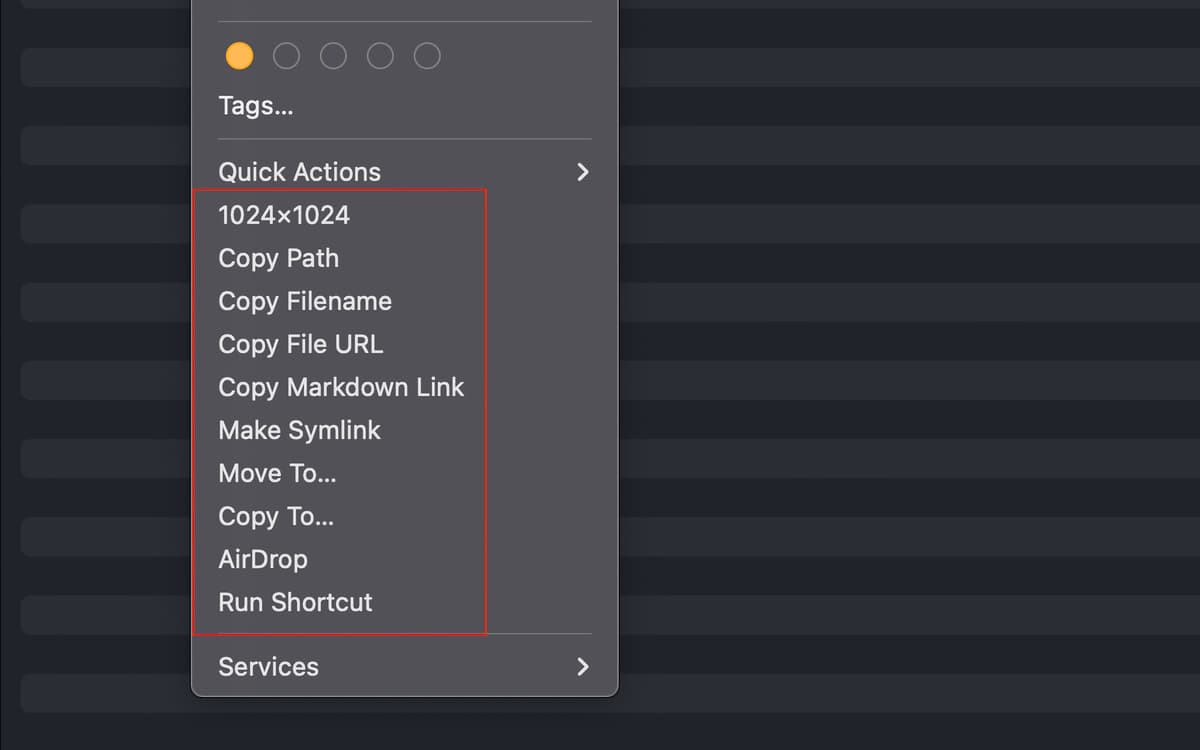Choose Copy Markdown Link

click(x=341, y=387)
